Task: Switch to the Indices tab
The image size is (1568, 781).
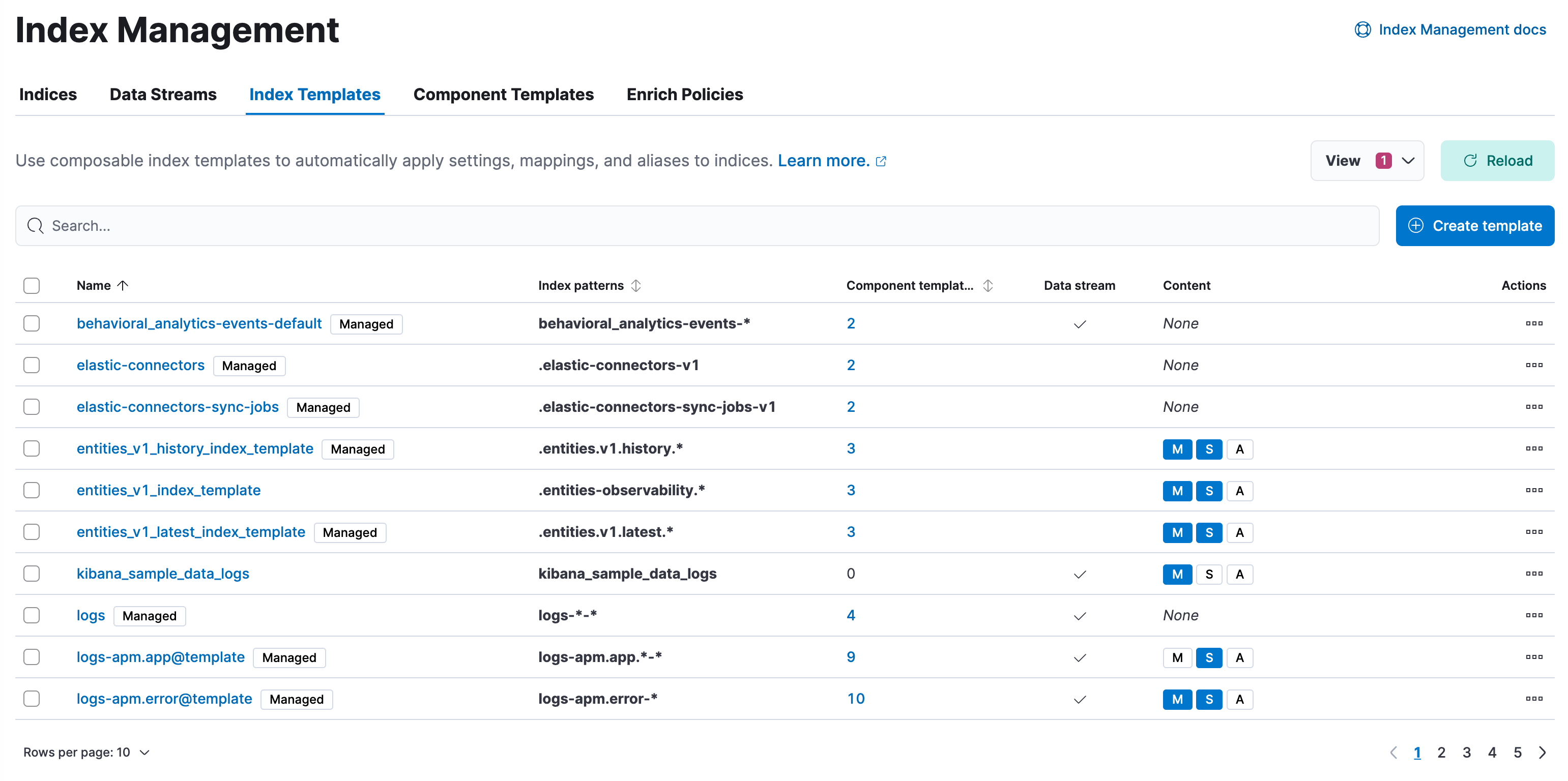Action: pyautogui.click(x=47, y=94)
